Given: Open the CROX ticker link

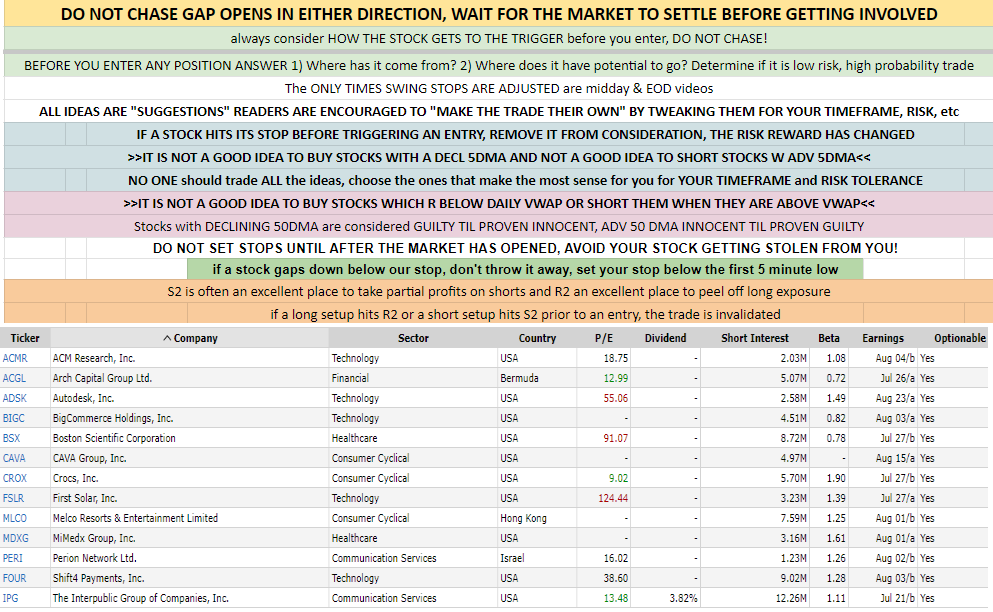Looking at the screenshot, I should coord(15,478).
